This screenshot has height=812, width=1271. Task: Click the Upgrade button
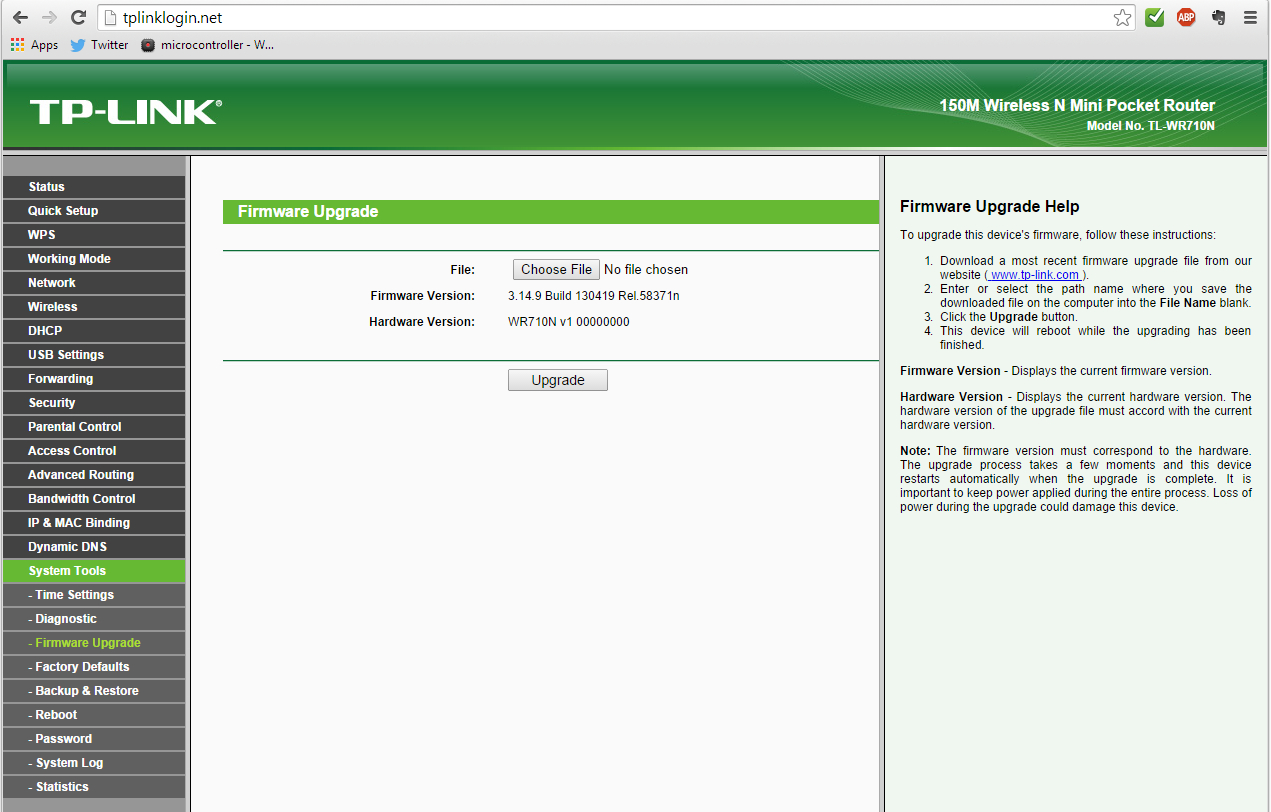coord(557,380)
